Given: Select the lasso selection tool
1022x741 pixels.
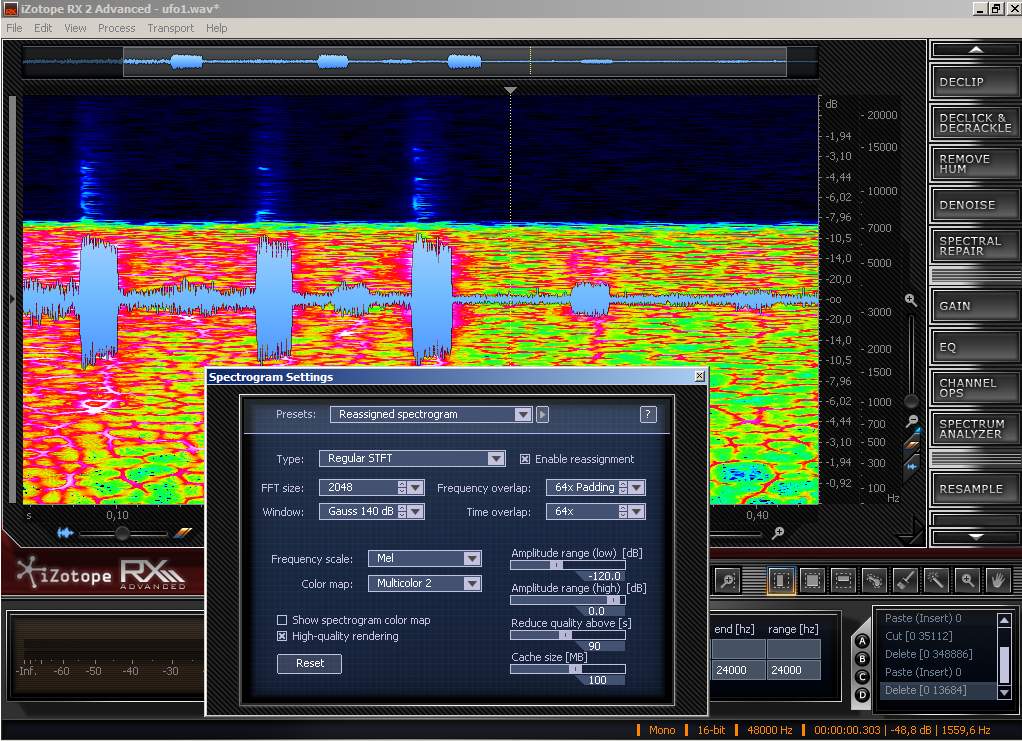Looking at the screenshot, I should 875,579.
